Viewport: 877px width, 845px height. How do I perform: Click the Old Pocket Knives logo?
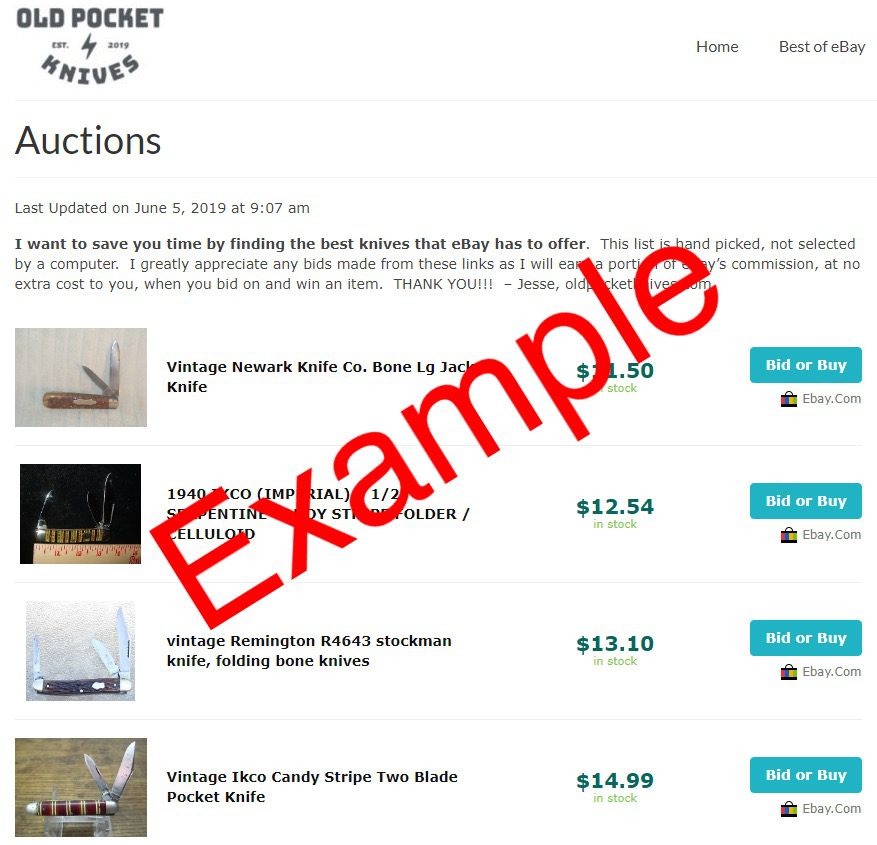click(89, 46)
